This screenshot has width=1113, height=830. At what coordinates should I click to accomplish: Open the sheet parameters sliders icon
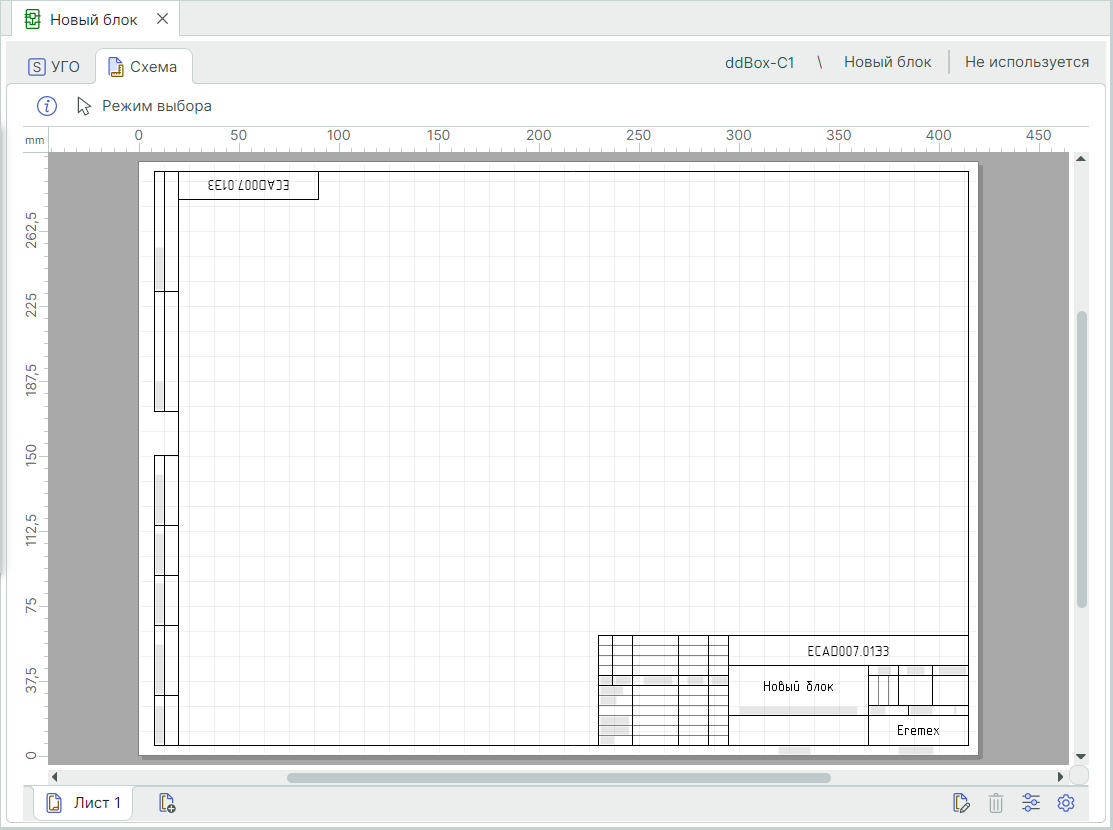[1031, 802]
